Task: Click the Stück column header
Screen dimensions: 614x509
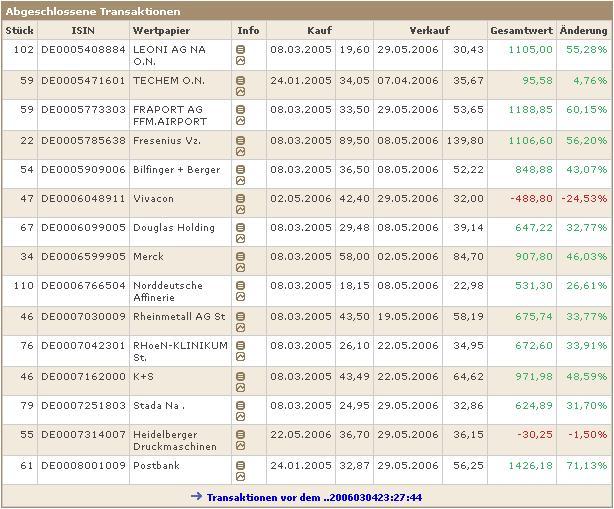Action: pyautogui.click(x=20, y=31)
